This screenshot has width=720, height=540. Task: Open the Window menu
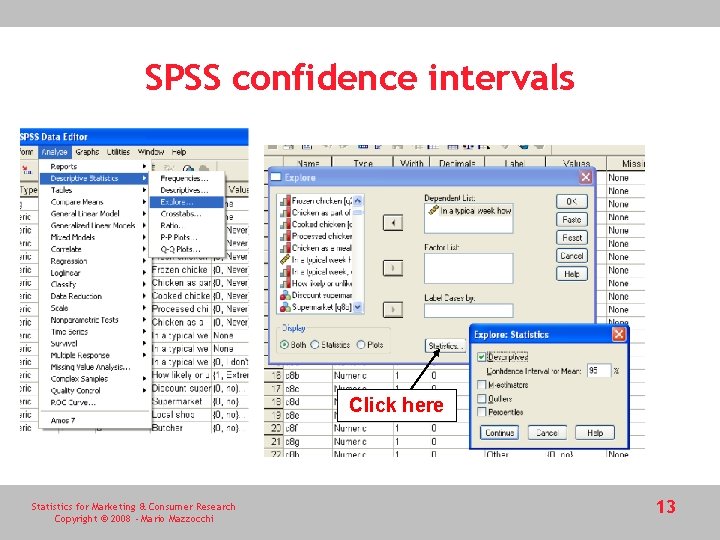pos(151,152)
